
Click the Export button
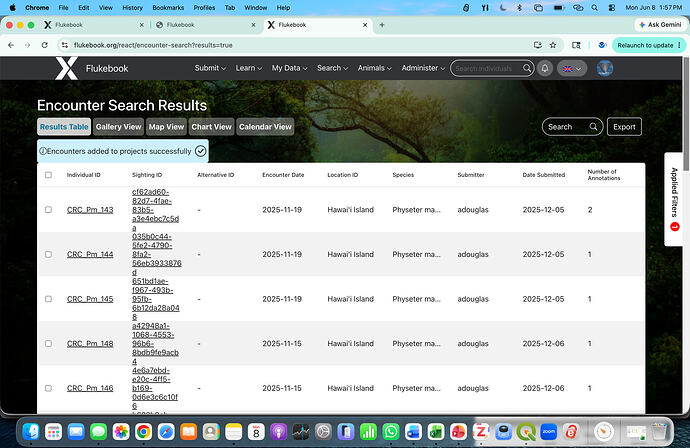click(624, 127)
